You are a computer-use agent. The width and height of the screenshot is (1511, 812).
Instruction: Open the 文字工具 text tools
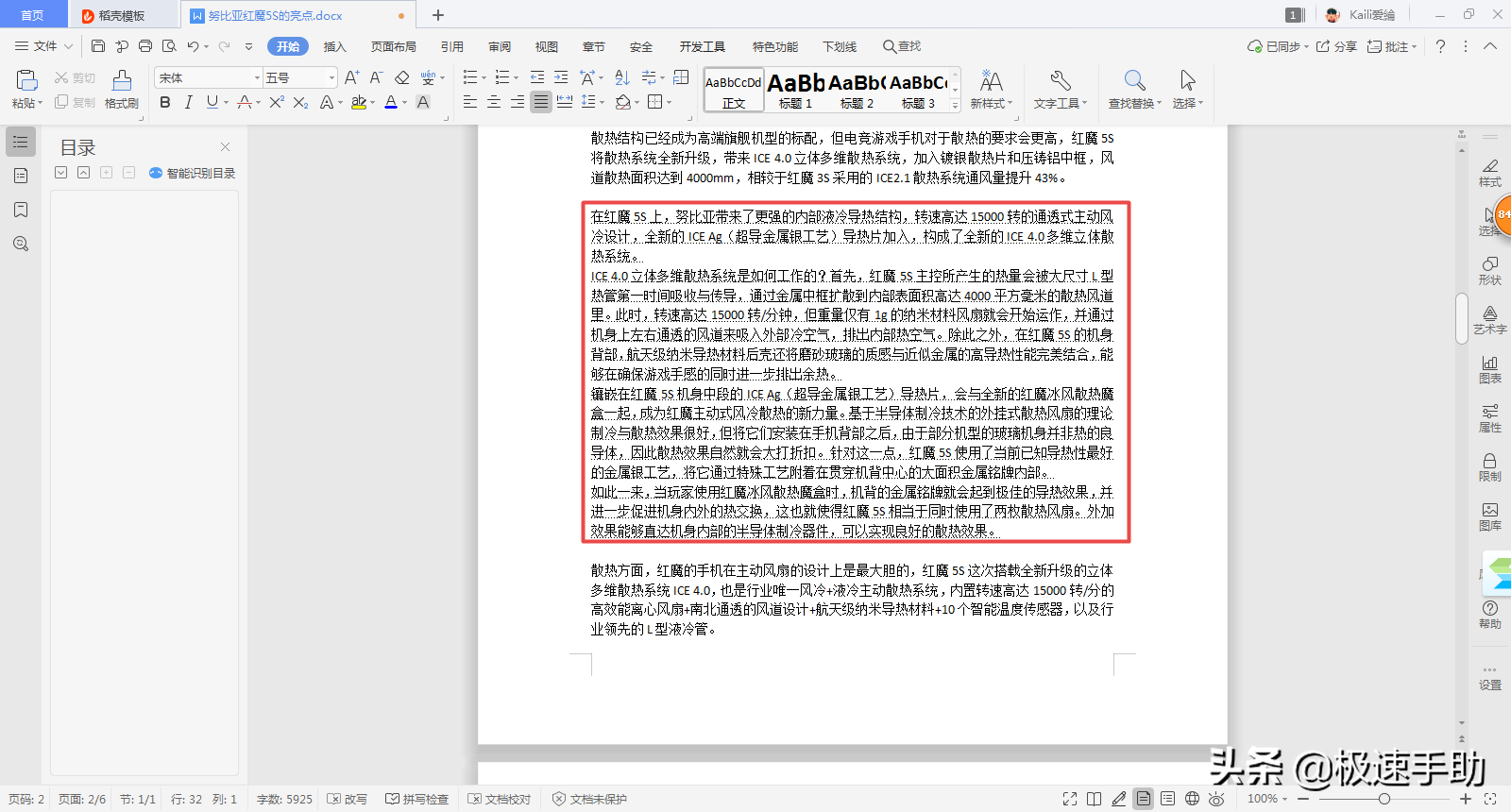(1060, 90)
